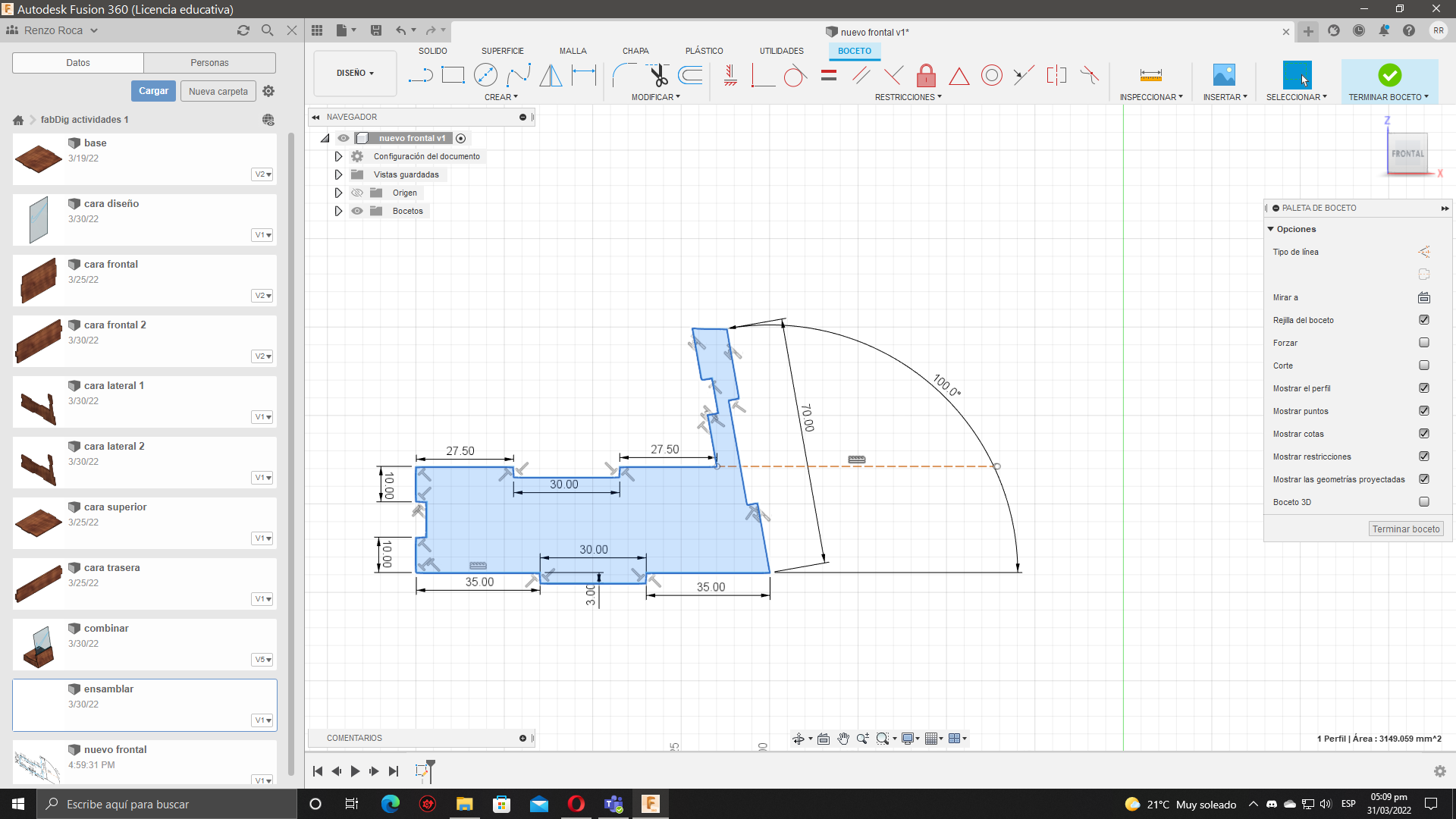Select the Rectangle sketch tool
This screenshot has width=1456, height=819.
pos(453,75)
